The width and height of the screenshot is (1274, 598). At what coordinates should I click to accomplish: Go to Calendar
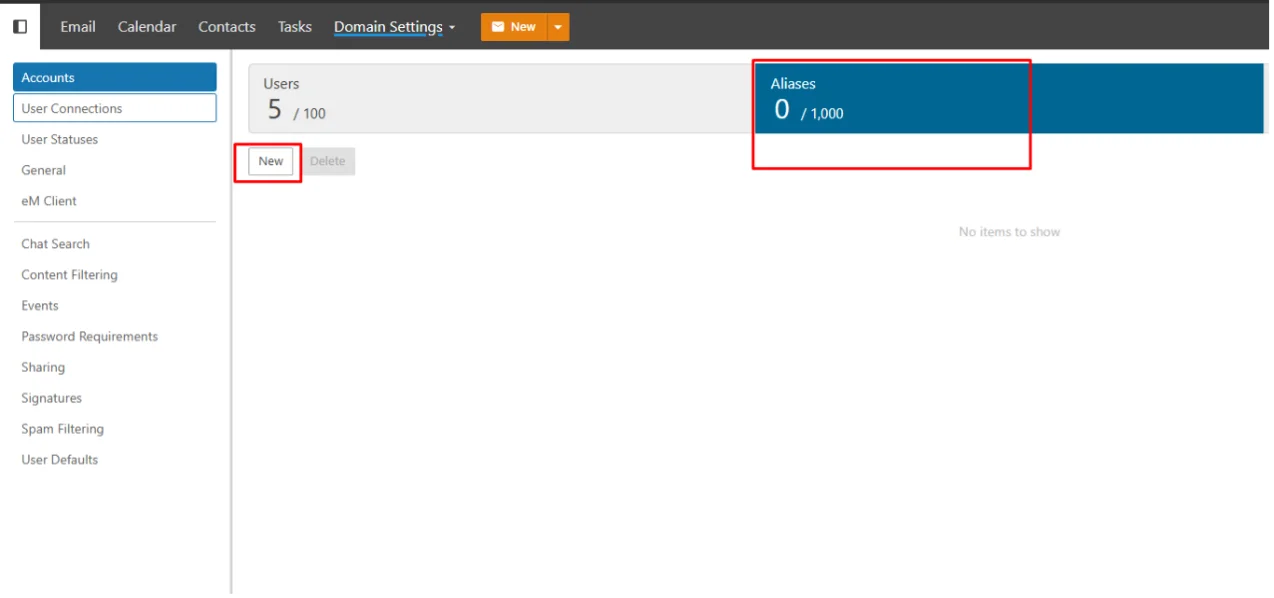(147, 27)
